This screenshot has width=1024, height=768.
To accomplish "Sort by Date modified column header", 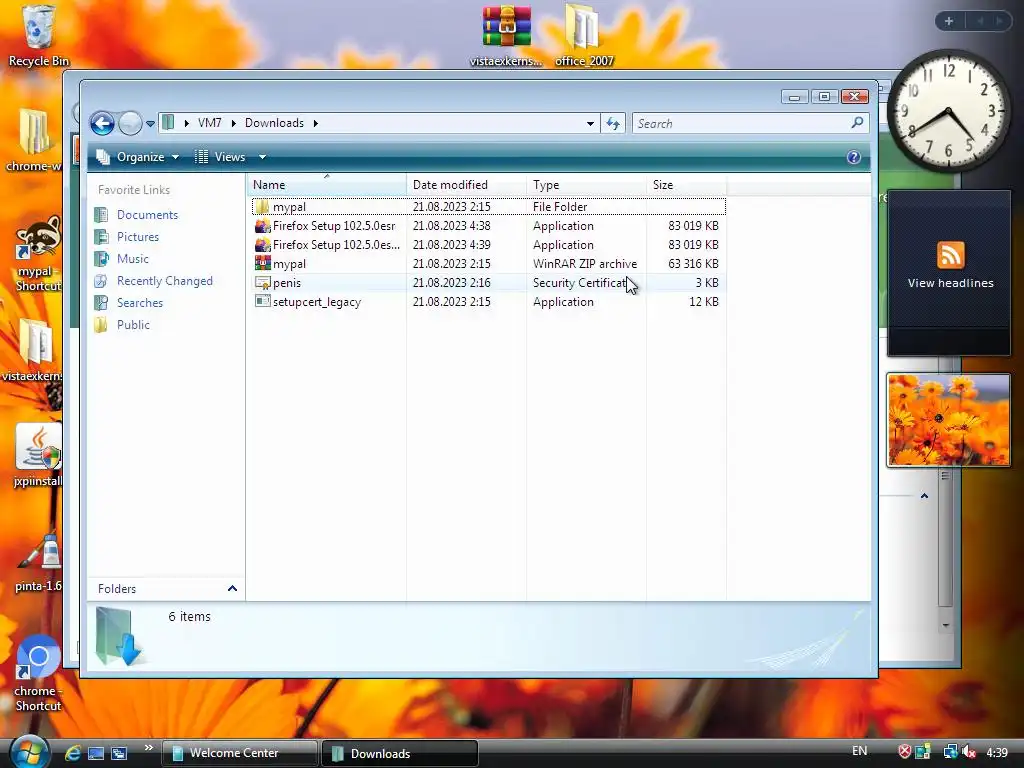I will coord(466,185).
